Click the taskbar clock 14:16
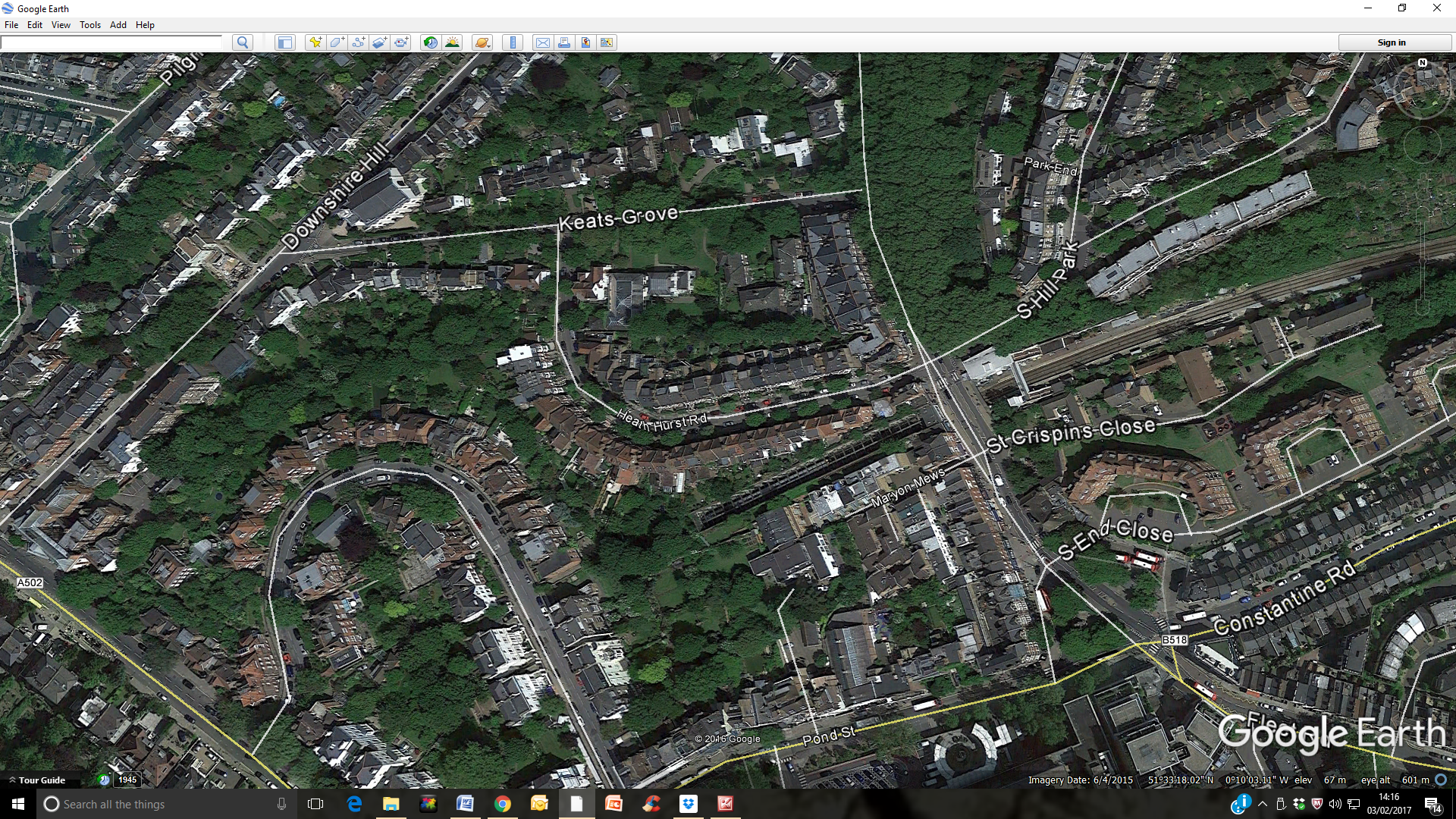This screenshot has width=1456, height=819. click(1389, 804)
